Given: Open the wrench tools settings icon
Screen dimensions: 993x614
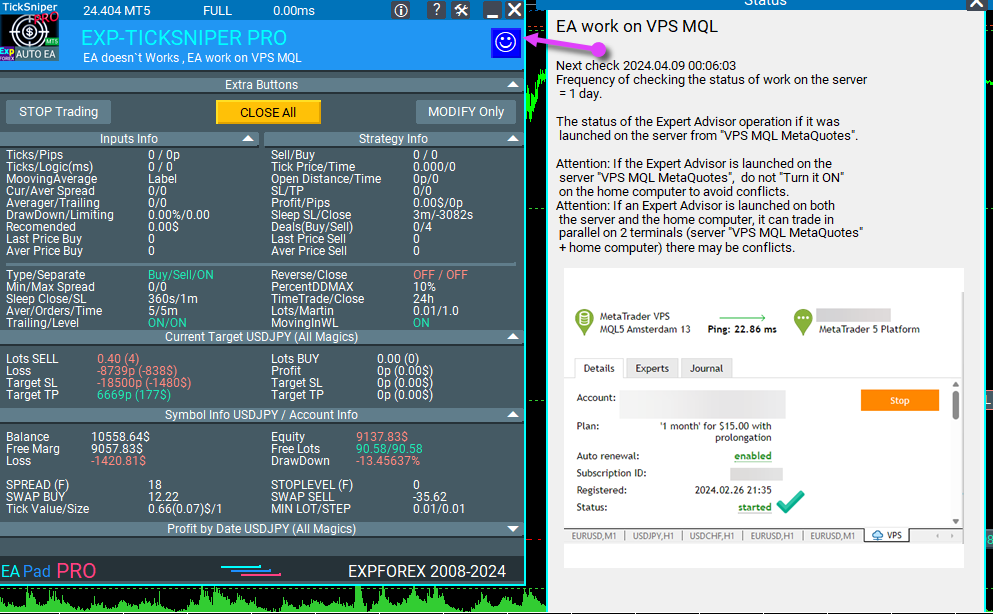Looking at the screenshot, I should (461, 10).
